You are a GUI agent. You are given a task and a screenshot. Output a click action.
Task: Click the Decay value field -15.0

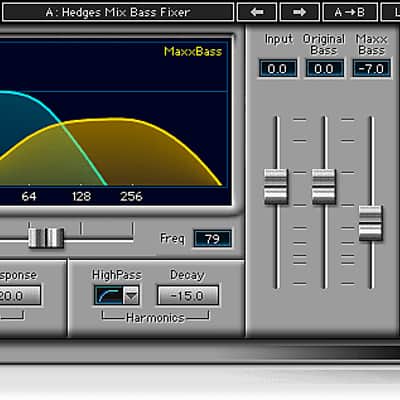tap(188, 295)
